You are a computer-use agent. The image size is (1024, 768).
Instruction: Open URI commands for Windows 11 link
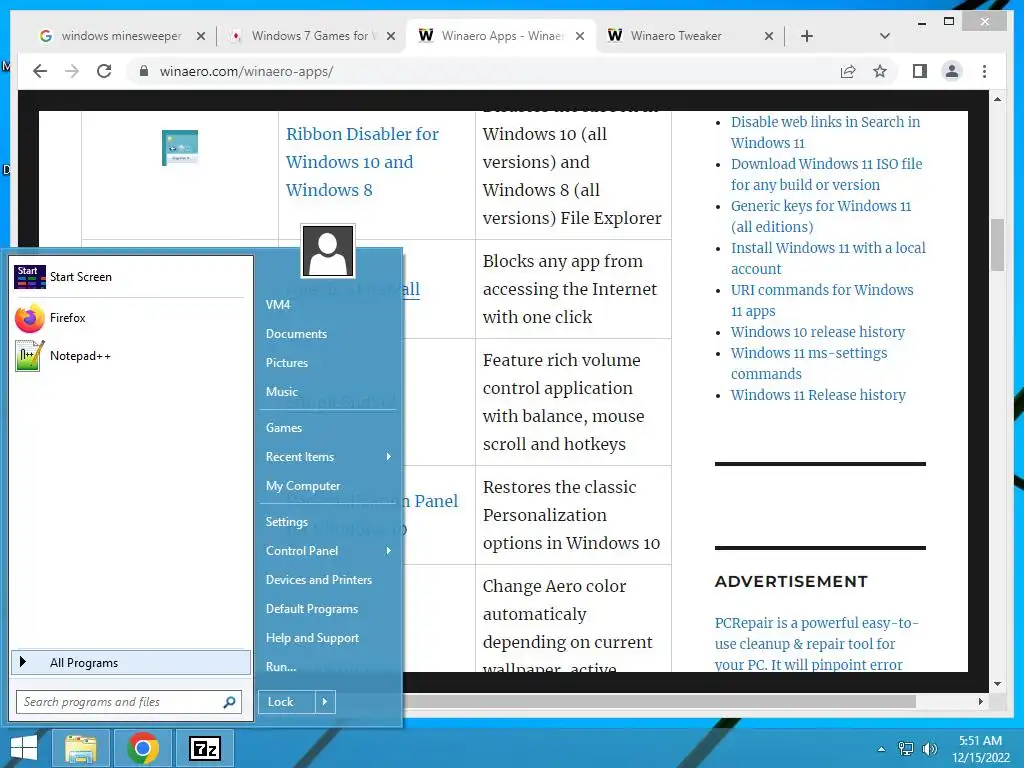pos(822,300)
